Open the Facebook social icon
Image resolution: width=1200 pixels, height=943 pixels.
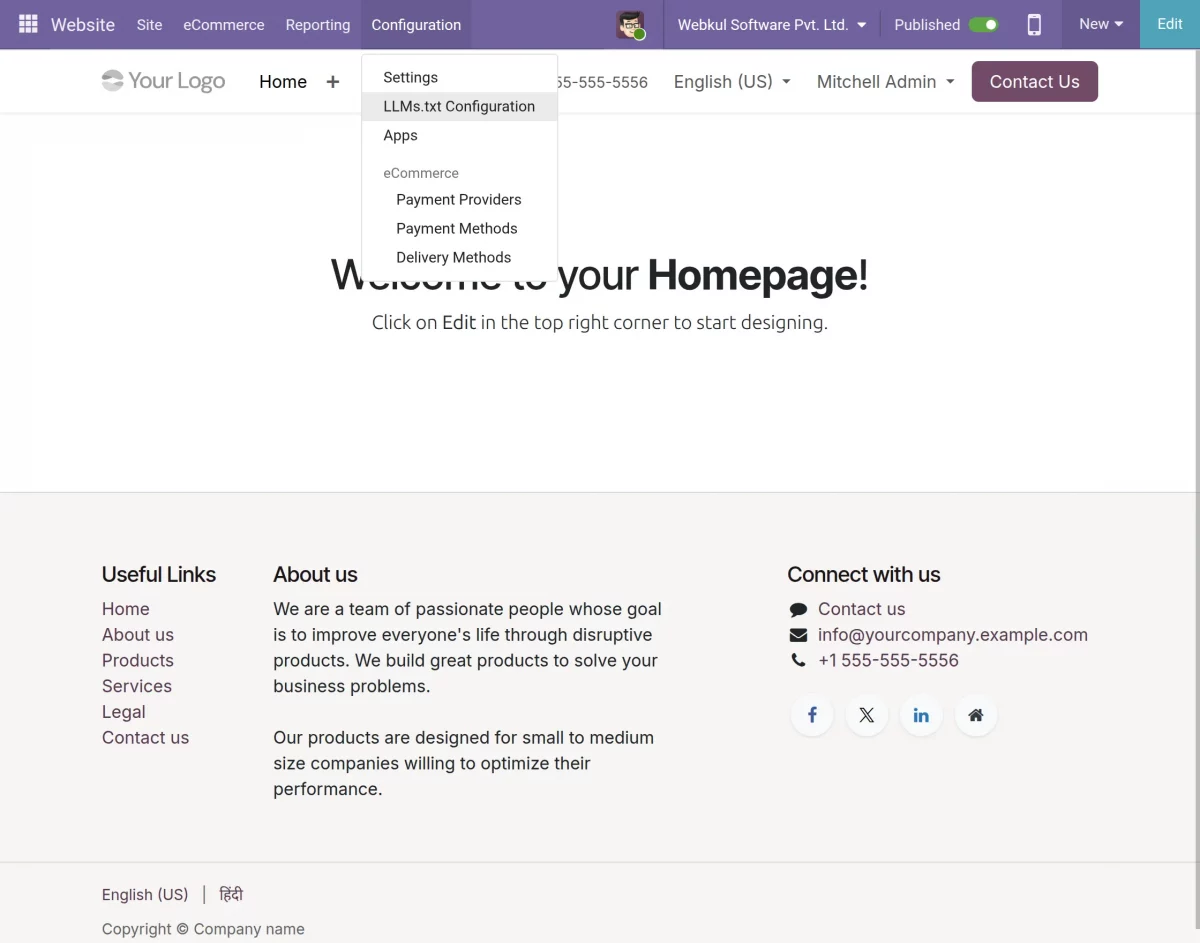[812, 715]
